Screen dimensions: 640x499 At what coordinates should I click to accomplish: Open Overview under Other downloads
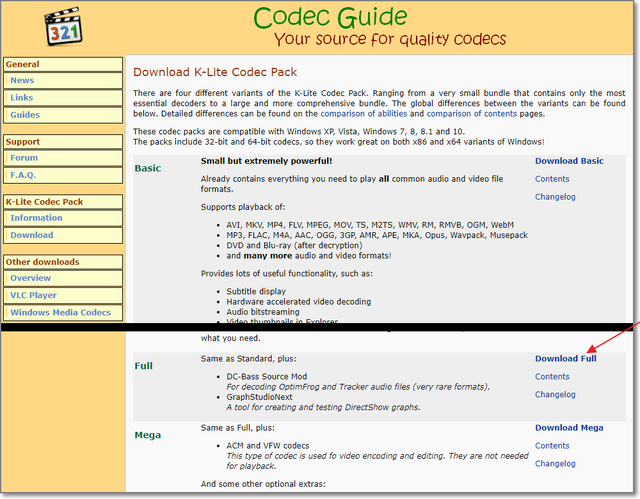tap(31, 278)
